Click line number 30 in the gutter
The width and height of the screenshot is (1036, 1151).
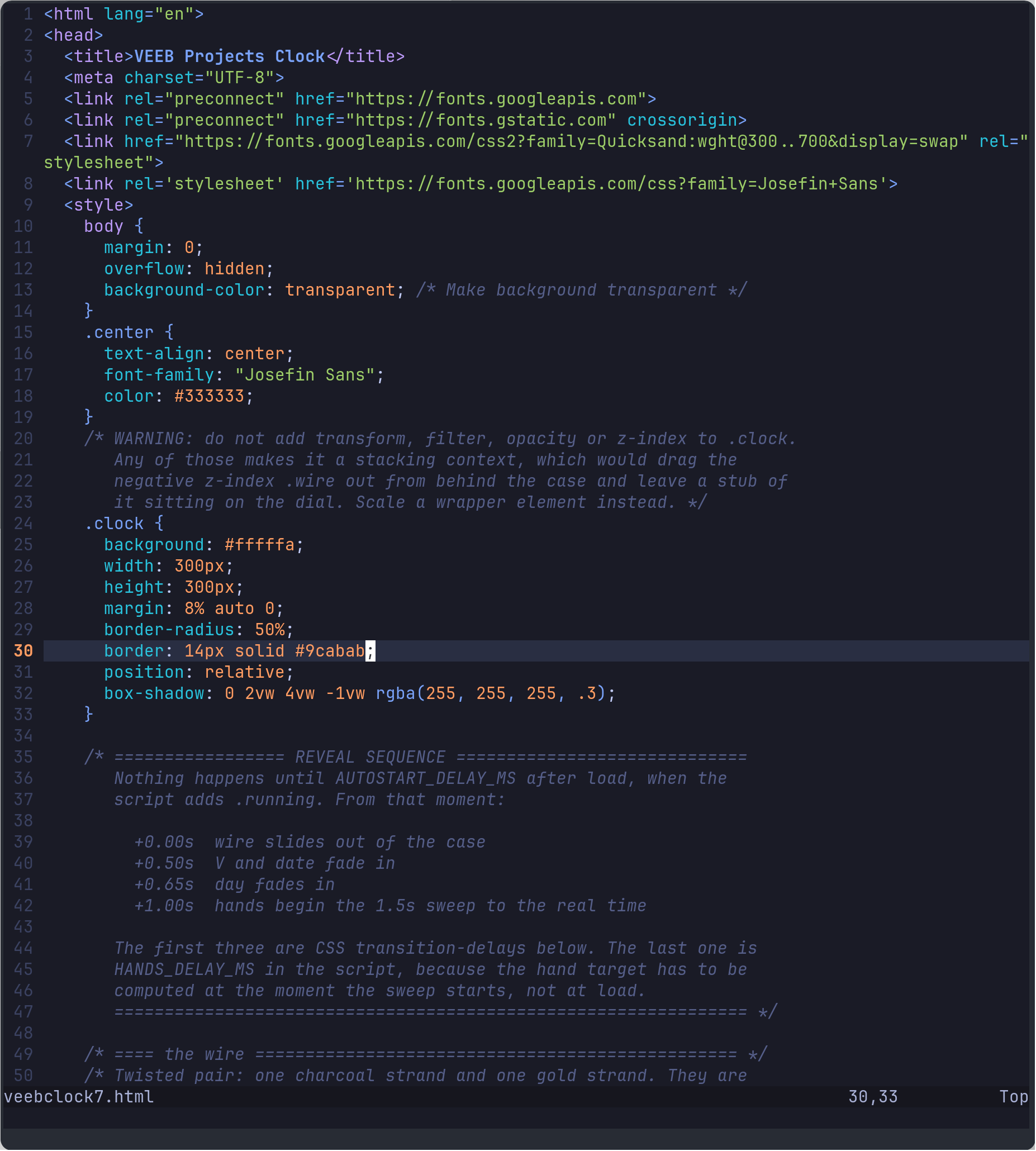pos(23,651)
